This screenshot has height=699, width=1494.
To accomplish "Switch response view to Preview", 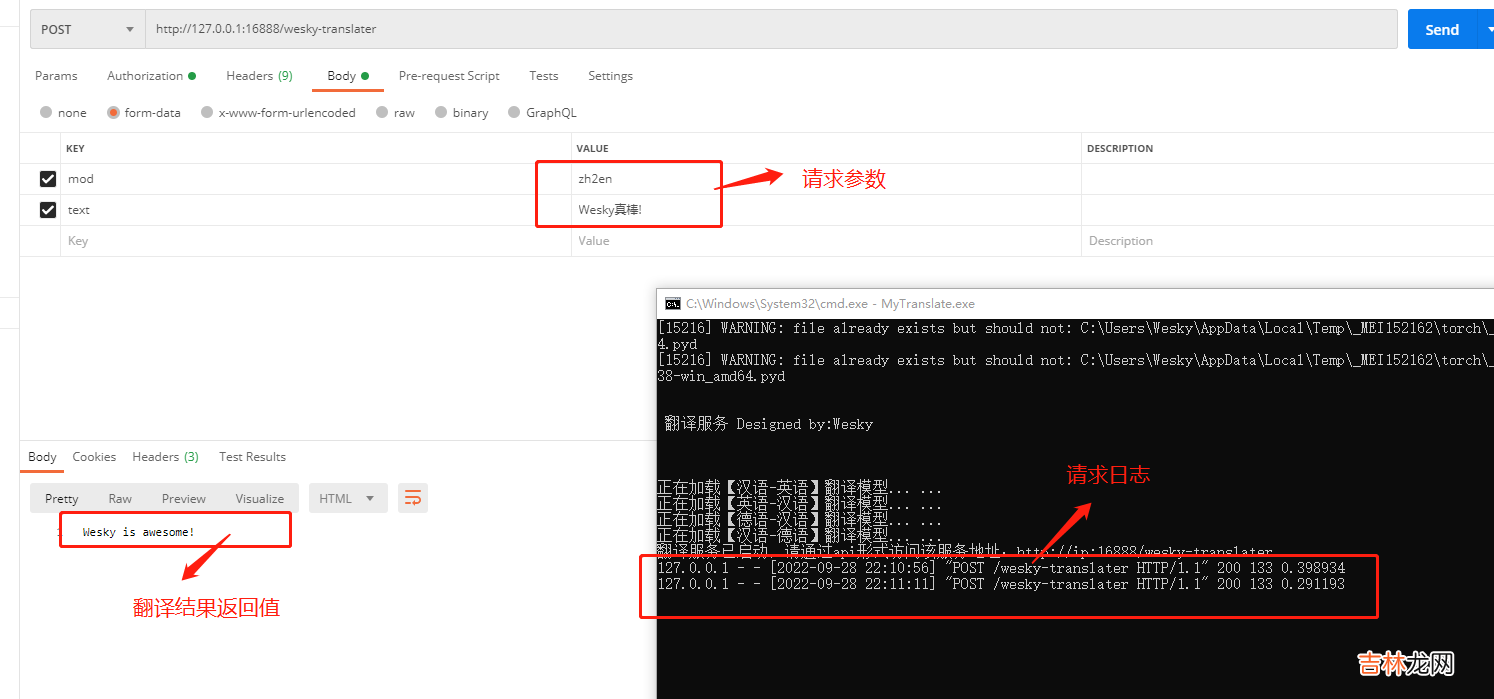I will (x=184, y=499).
